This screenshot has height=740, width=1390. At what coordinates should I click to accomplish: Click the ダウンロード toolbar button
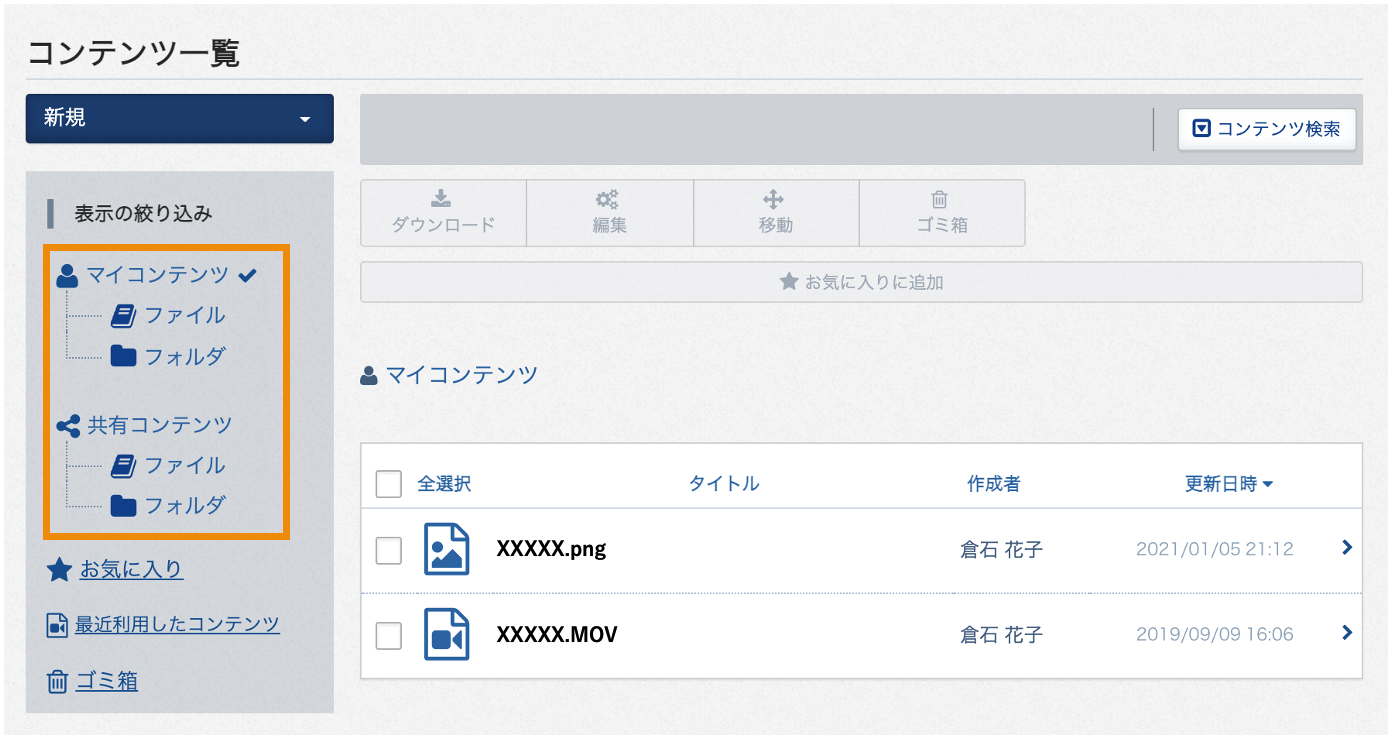[443, 213]
